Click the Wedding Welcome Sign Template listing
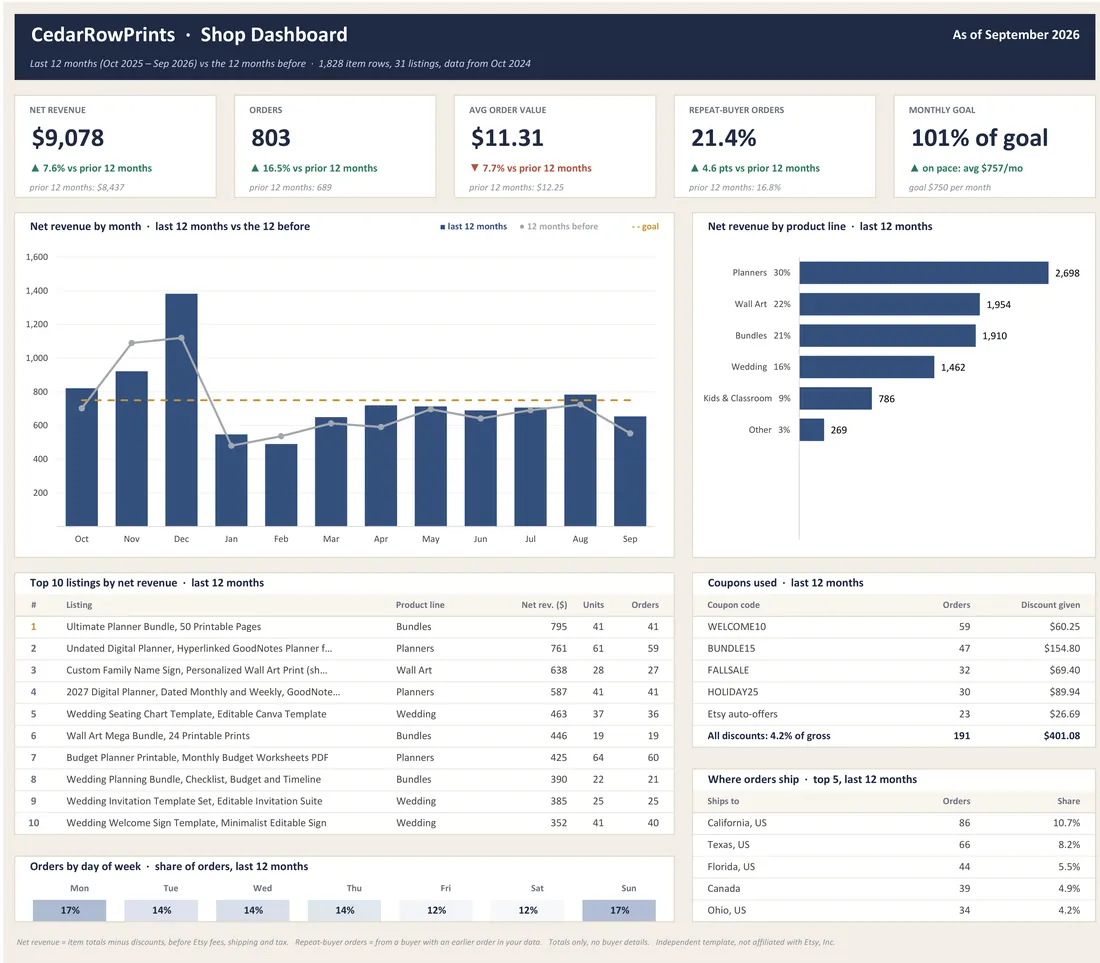Viewport: 1100px width, 963px height. pyautogui.click(x=196, y=823)
